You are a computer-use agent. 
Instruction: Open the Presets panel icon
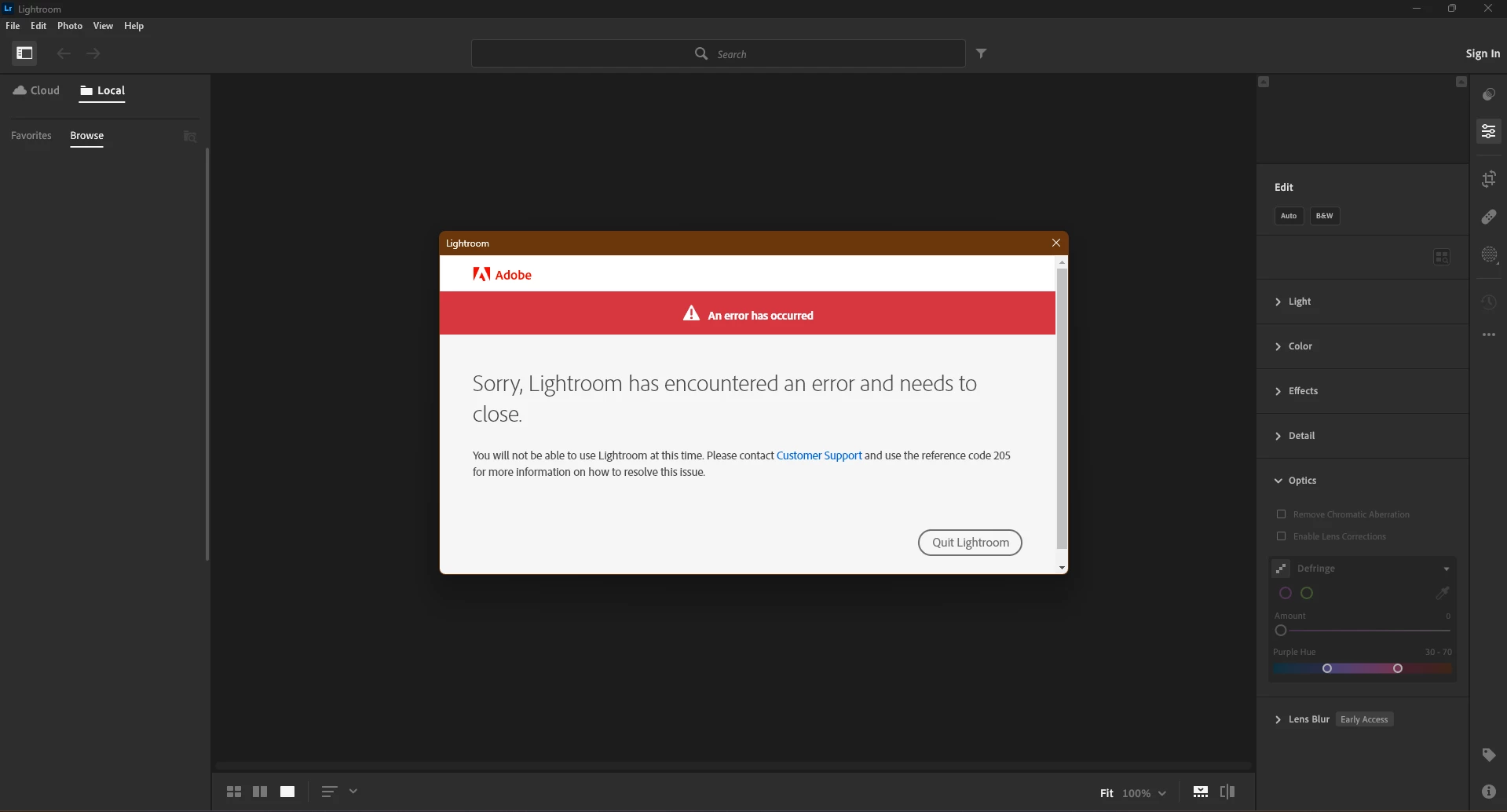(x=1489, y=94)
